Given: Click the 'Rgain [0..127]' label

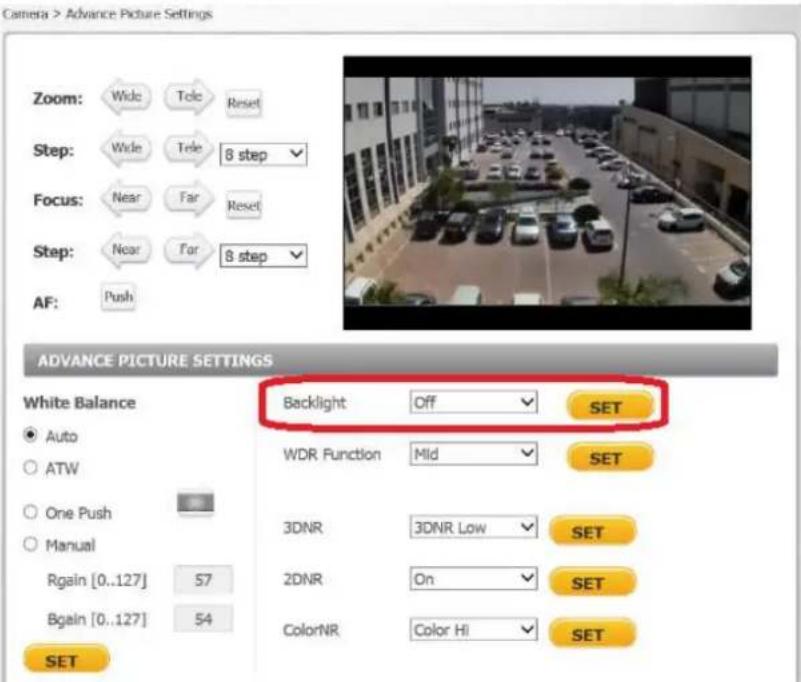Looking at the screenshot, I should (x=97, y=580).
